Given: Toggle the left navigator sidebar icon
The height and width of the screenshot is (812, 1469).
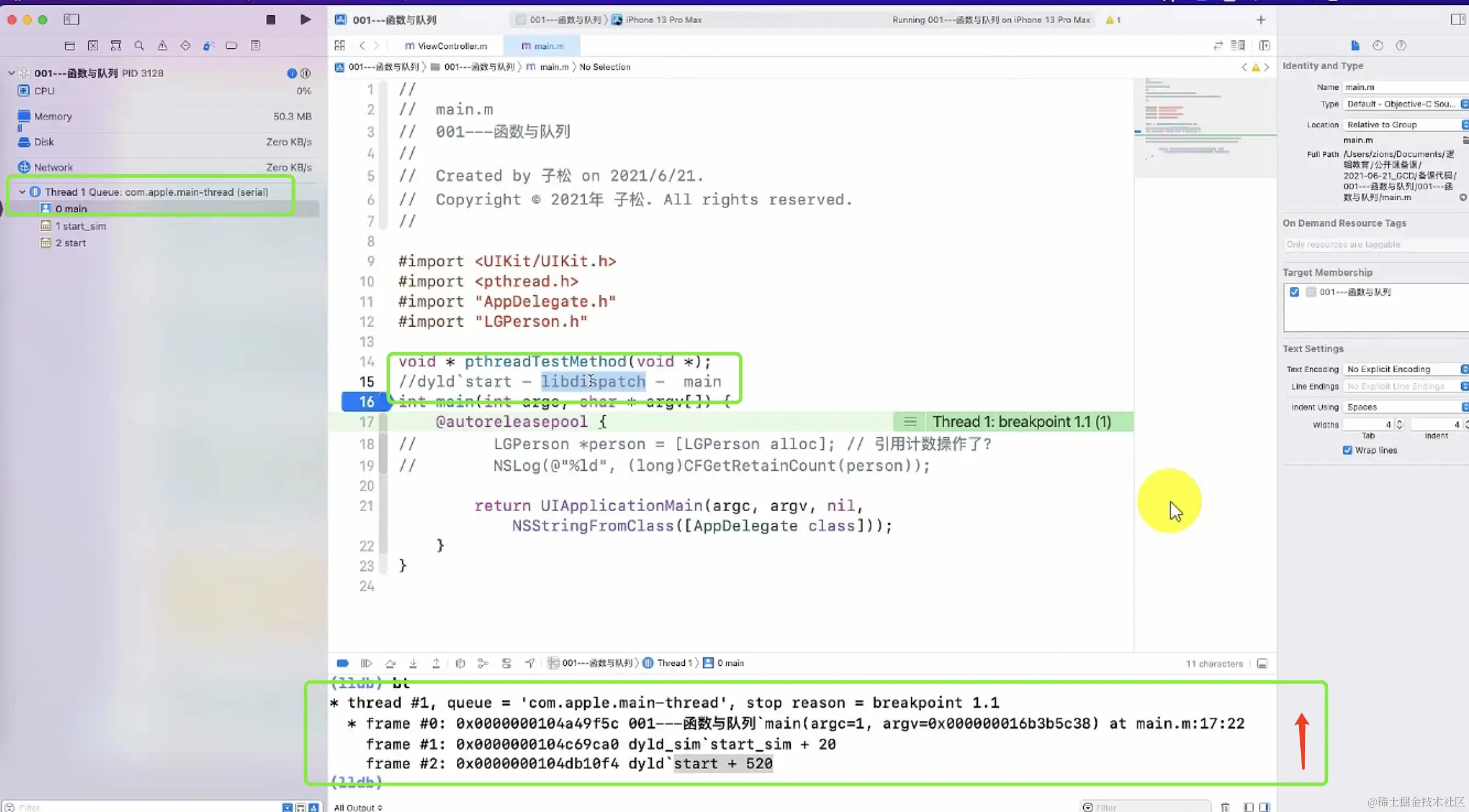Looking at the screenshot, I should (72, 20).
